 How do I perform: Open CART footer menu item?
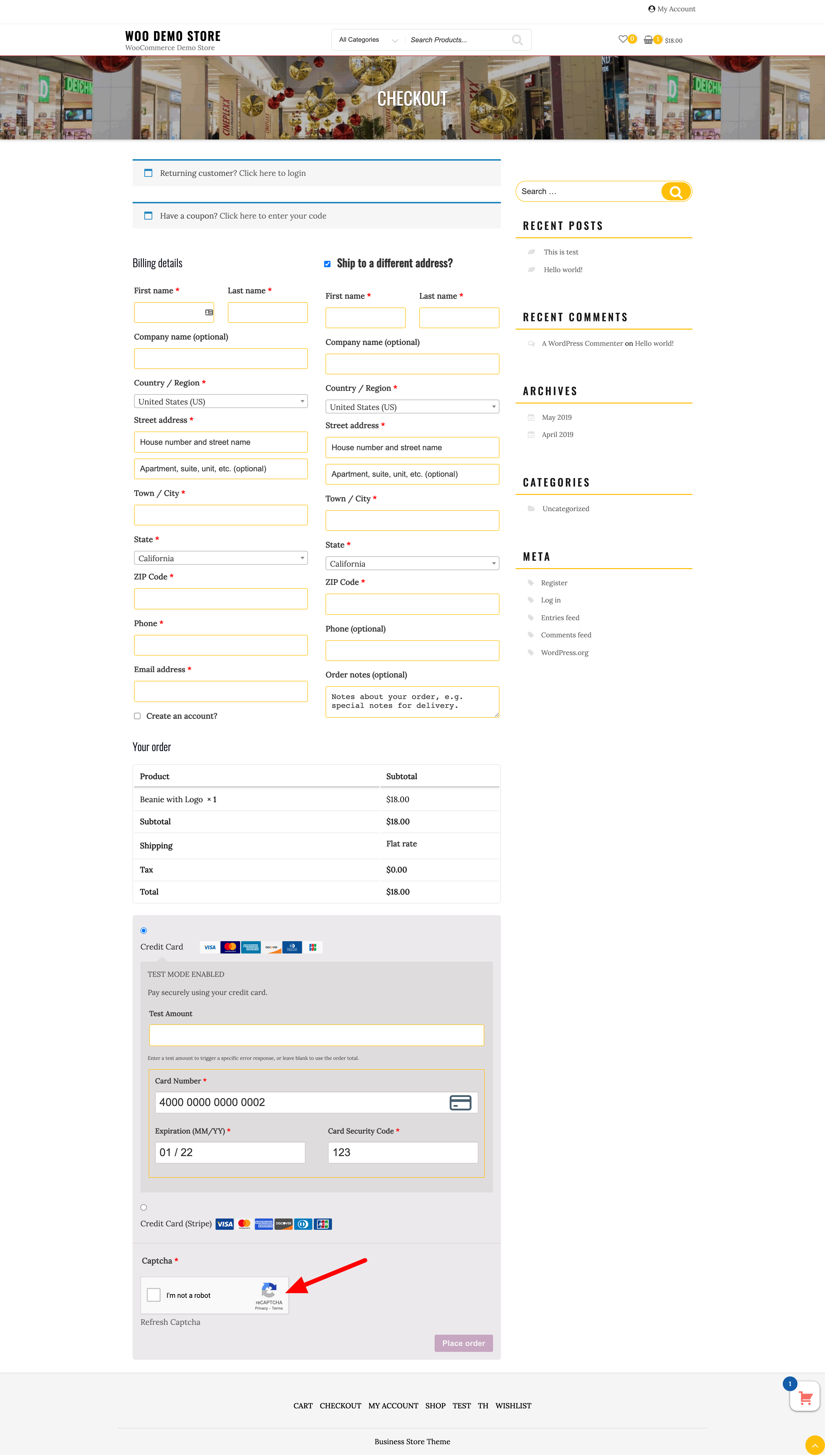tap(303, 1406)
